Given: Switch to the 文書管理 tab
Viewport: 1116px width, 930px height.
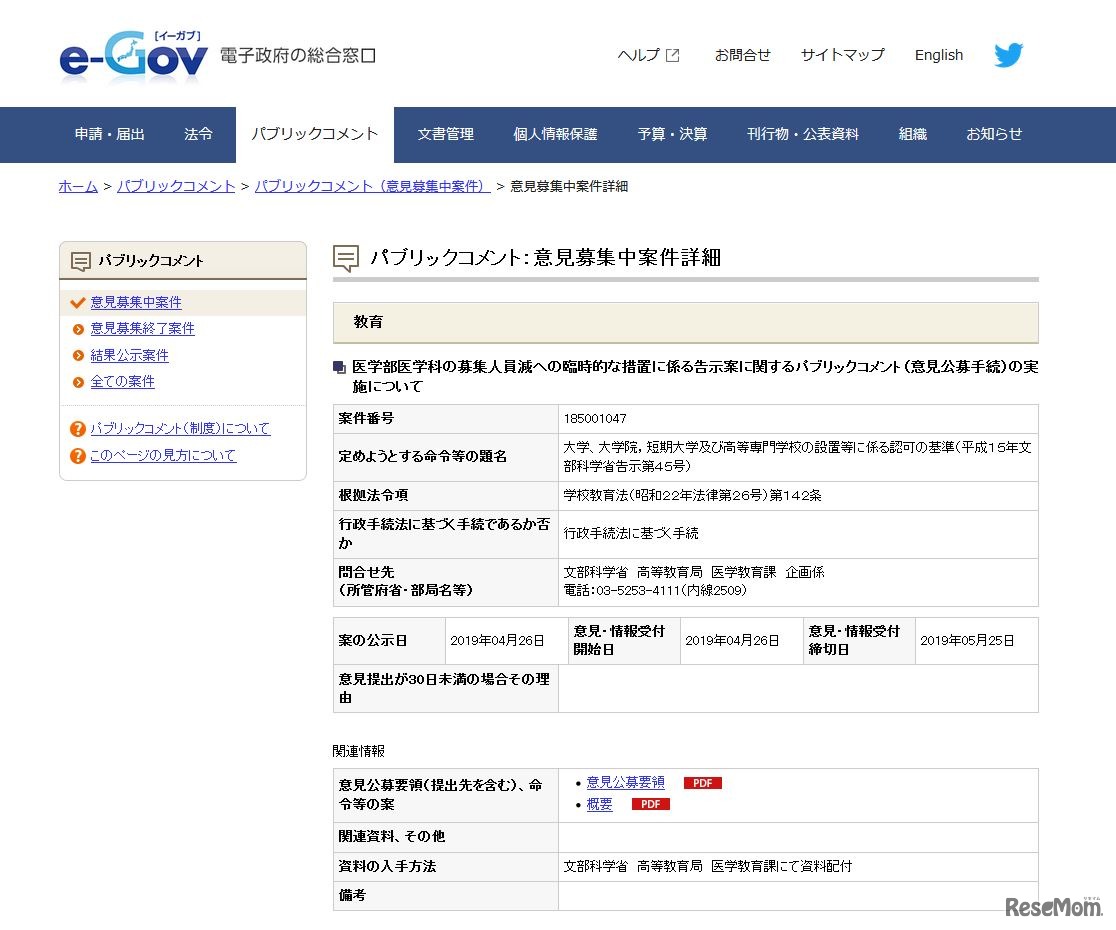Looking at the screenshot, I should pos(445,134).
